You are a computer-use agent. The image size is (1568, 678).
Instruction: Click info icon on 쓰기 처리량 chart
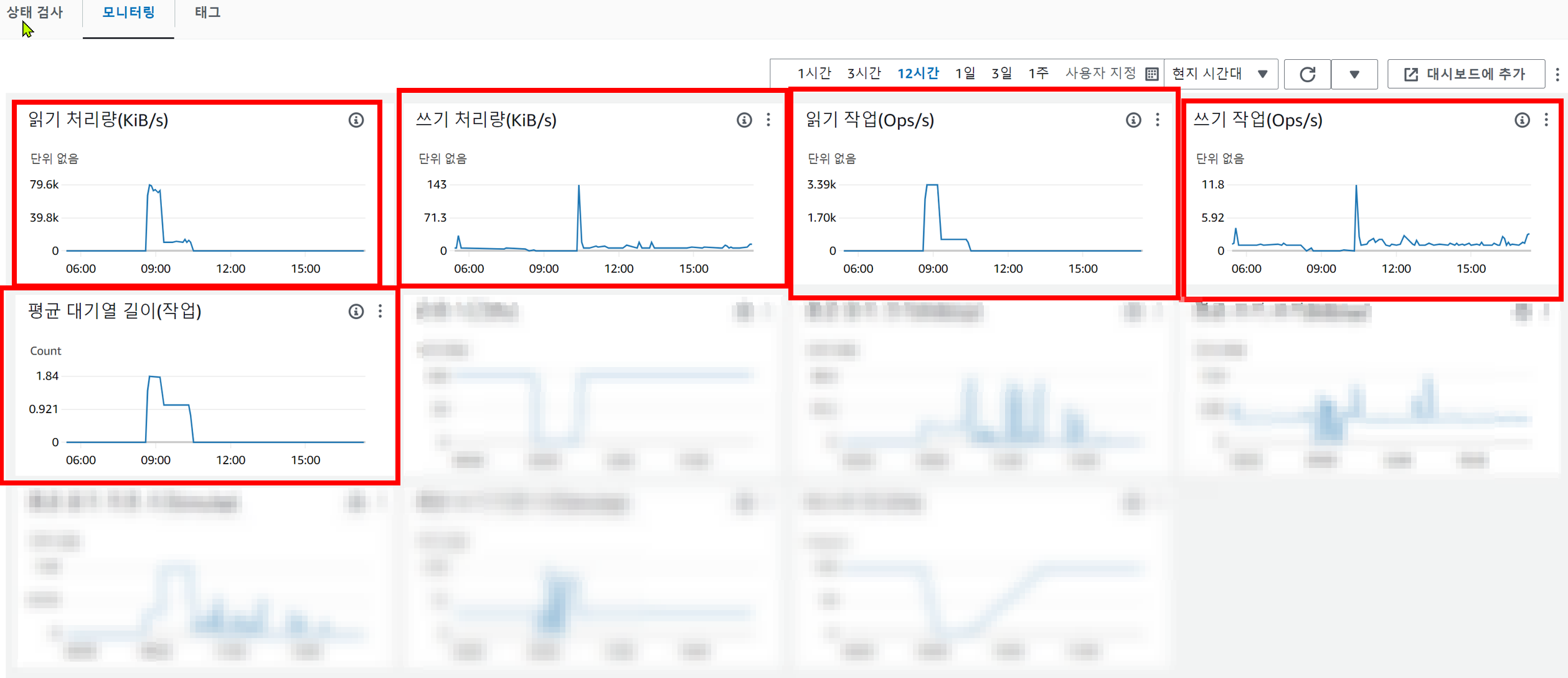(744, 120)
